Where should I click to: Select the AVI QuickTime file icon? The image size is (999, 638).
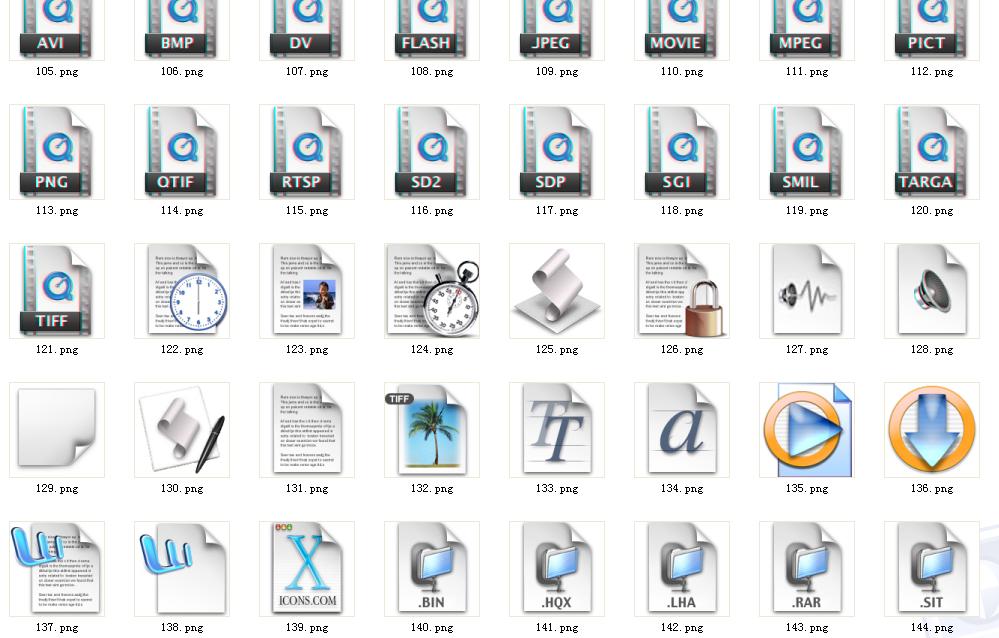[x=57, y=30]
